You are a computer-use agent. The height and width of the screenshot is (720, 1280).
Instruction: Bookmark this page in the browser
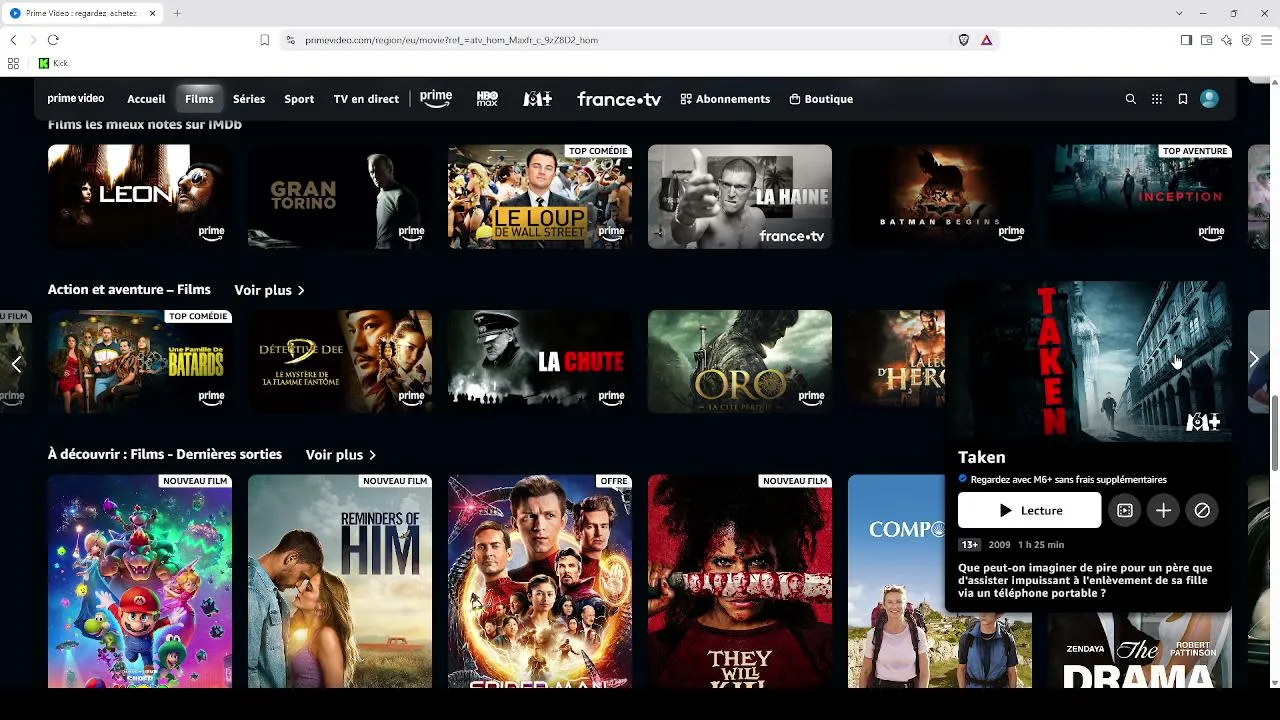[265, 40]
